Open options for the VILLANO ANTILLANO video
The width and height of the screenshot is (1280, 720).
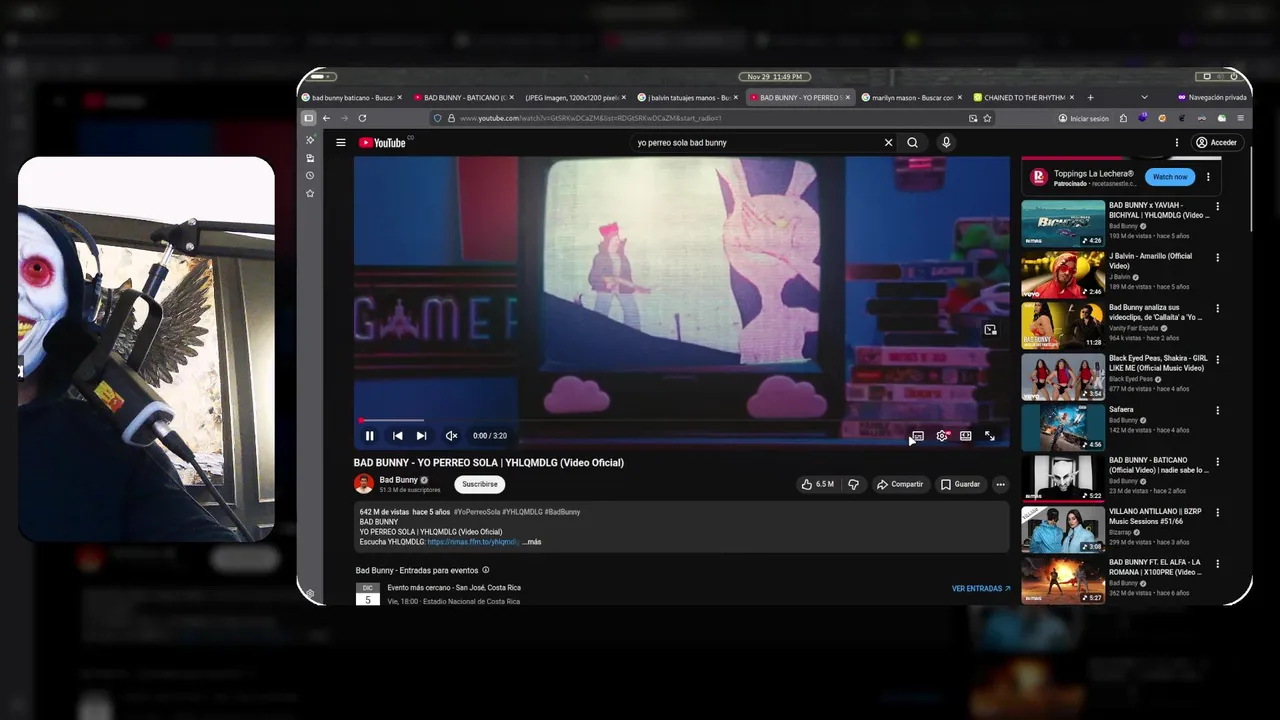tap(1217, 512)
